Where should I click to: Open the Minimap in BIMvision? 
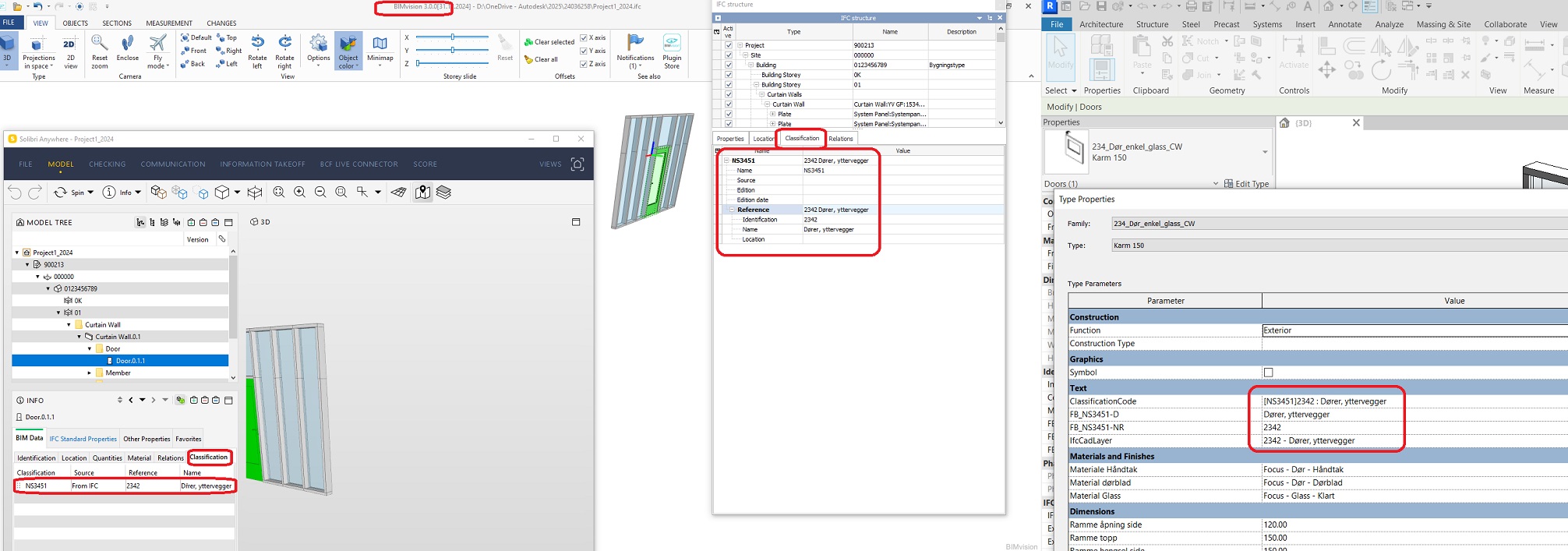(x=380, y=48)
